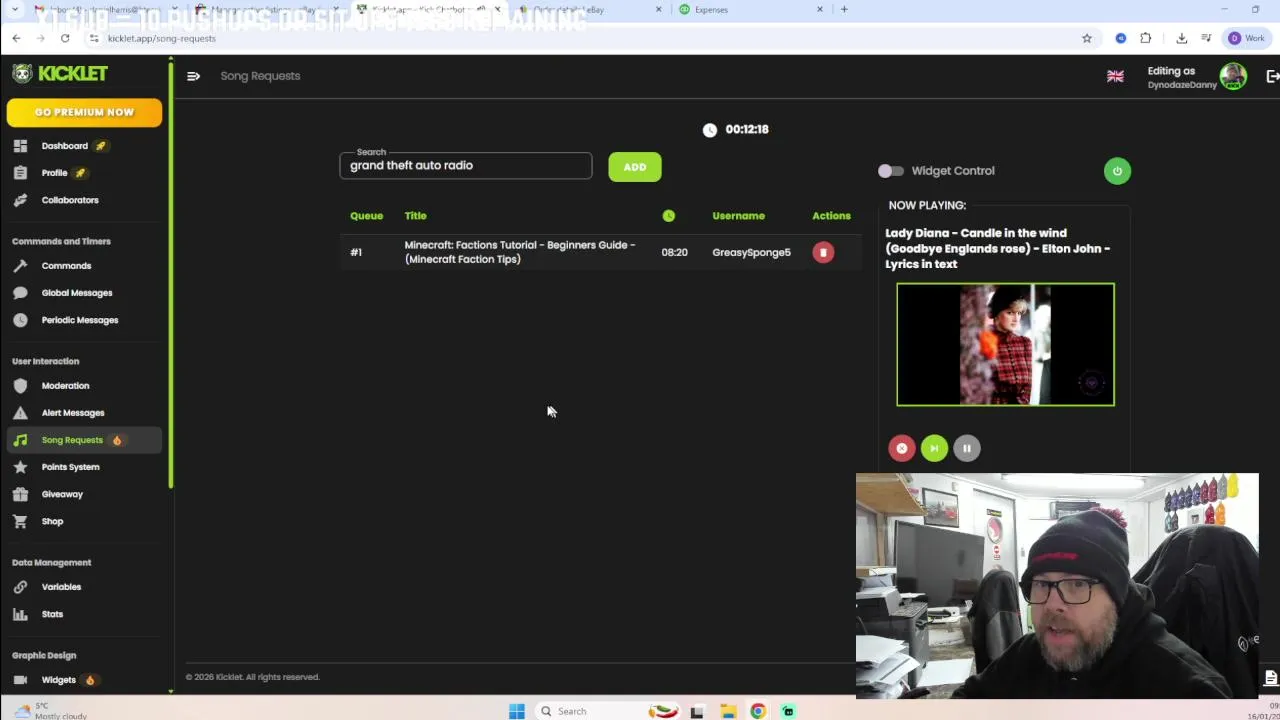Open tab search dropdown in browser
The image size is (1280, 720).
[x=14, y=10]
